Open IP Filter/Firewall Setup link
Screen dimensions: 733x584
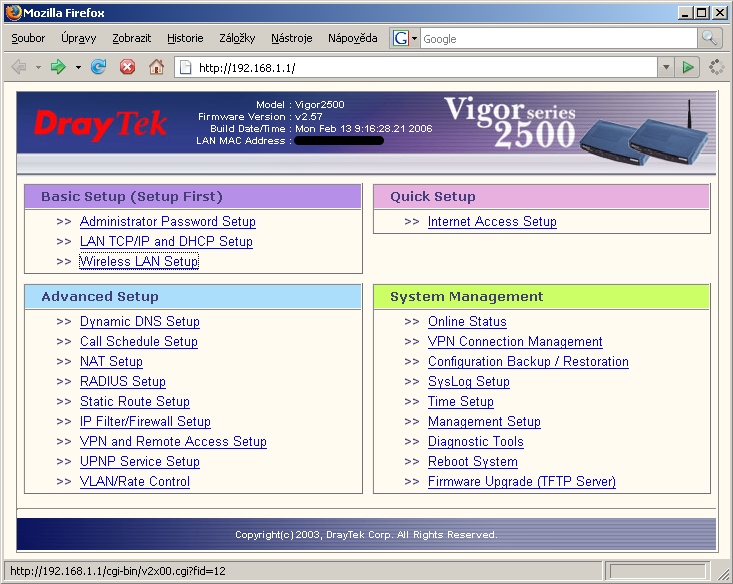point(145,422)
